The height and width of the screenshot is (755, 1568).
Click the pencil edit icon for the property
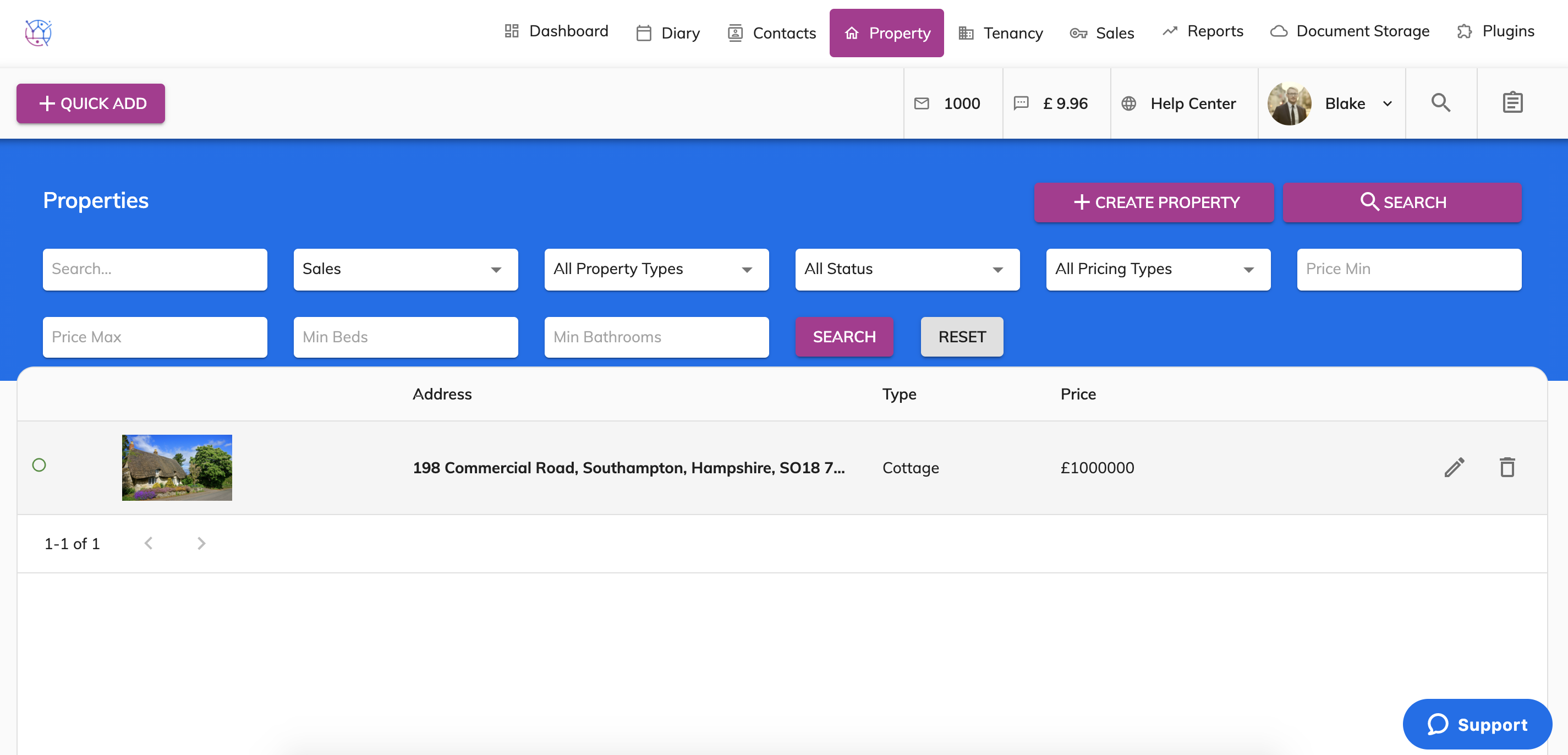[x=1454, y=468]
